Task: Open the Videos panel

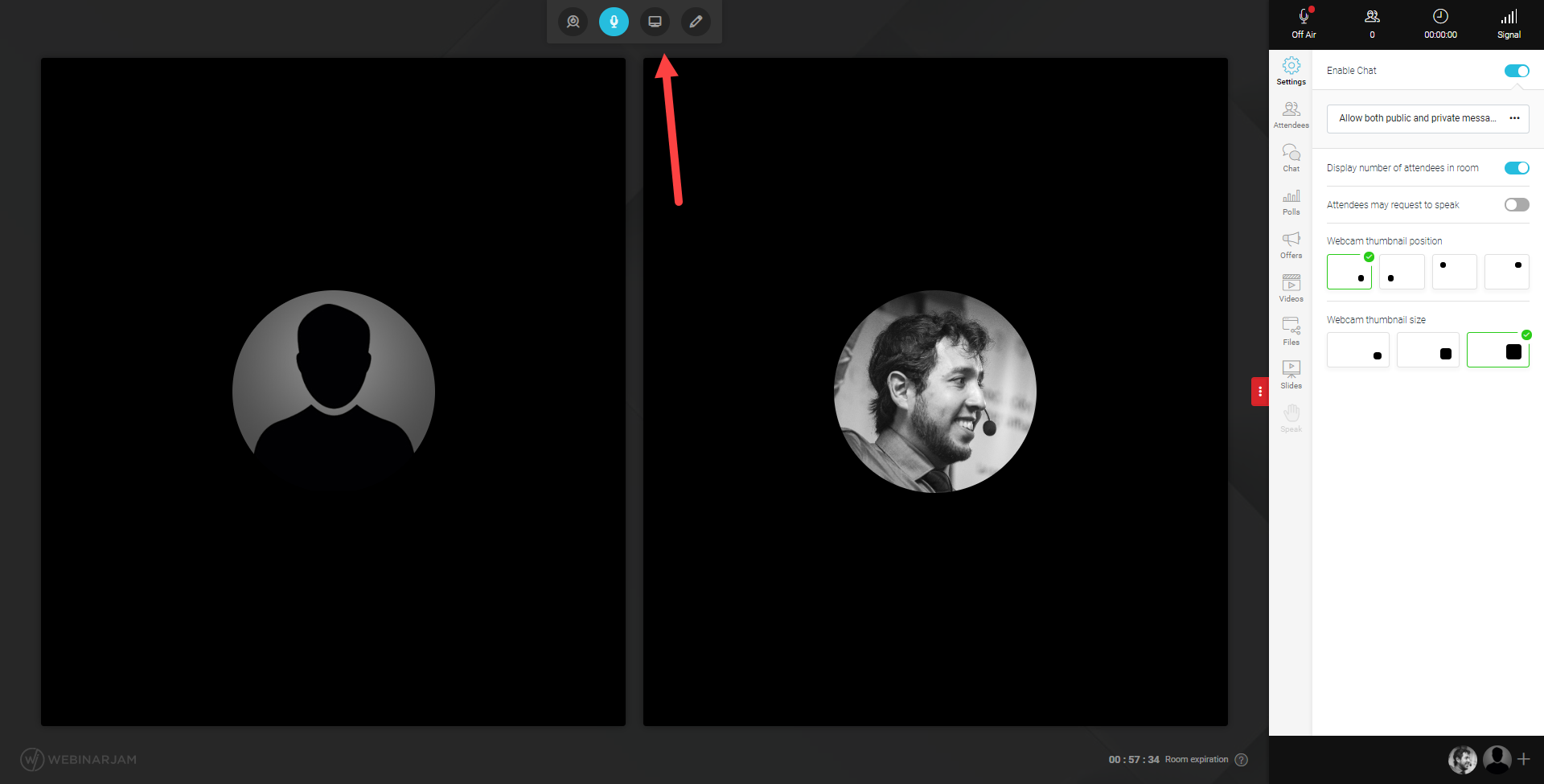Action: coord(1291,288)
